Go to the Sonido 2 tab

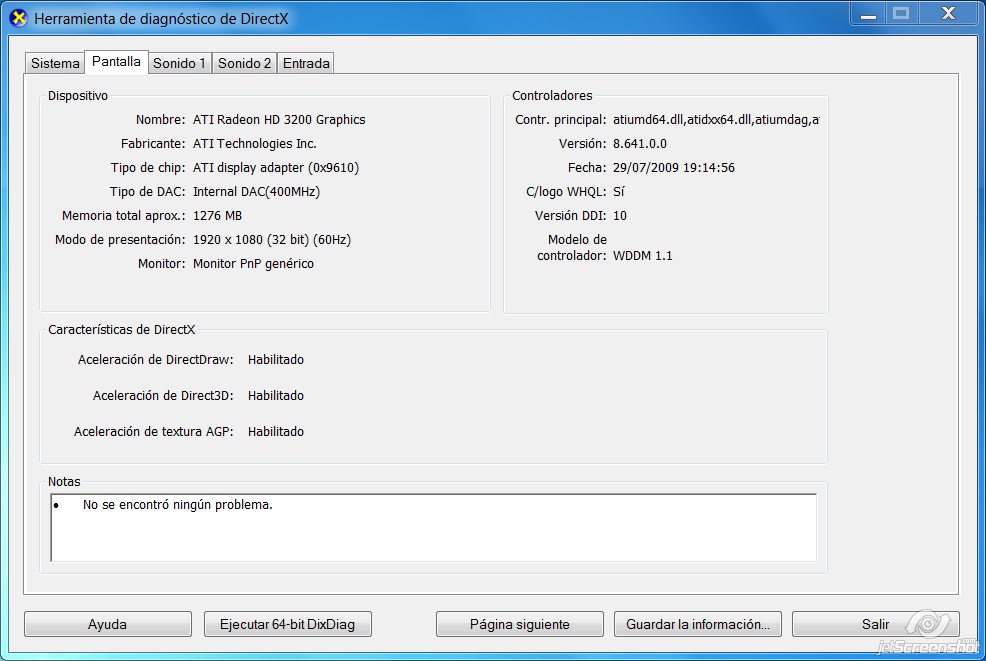244,63
